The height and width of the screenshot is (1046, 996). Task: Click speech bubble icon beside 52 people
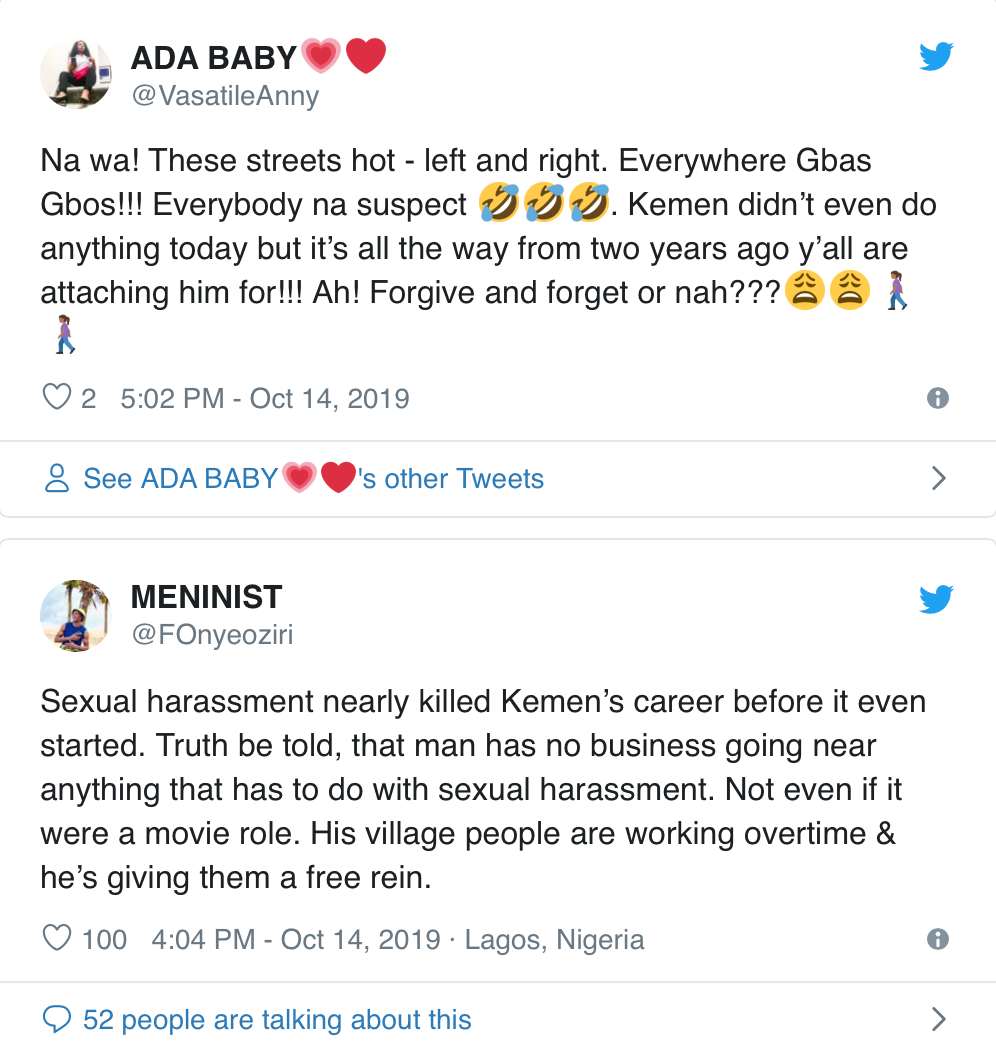58,1019
